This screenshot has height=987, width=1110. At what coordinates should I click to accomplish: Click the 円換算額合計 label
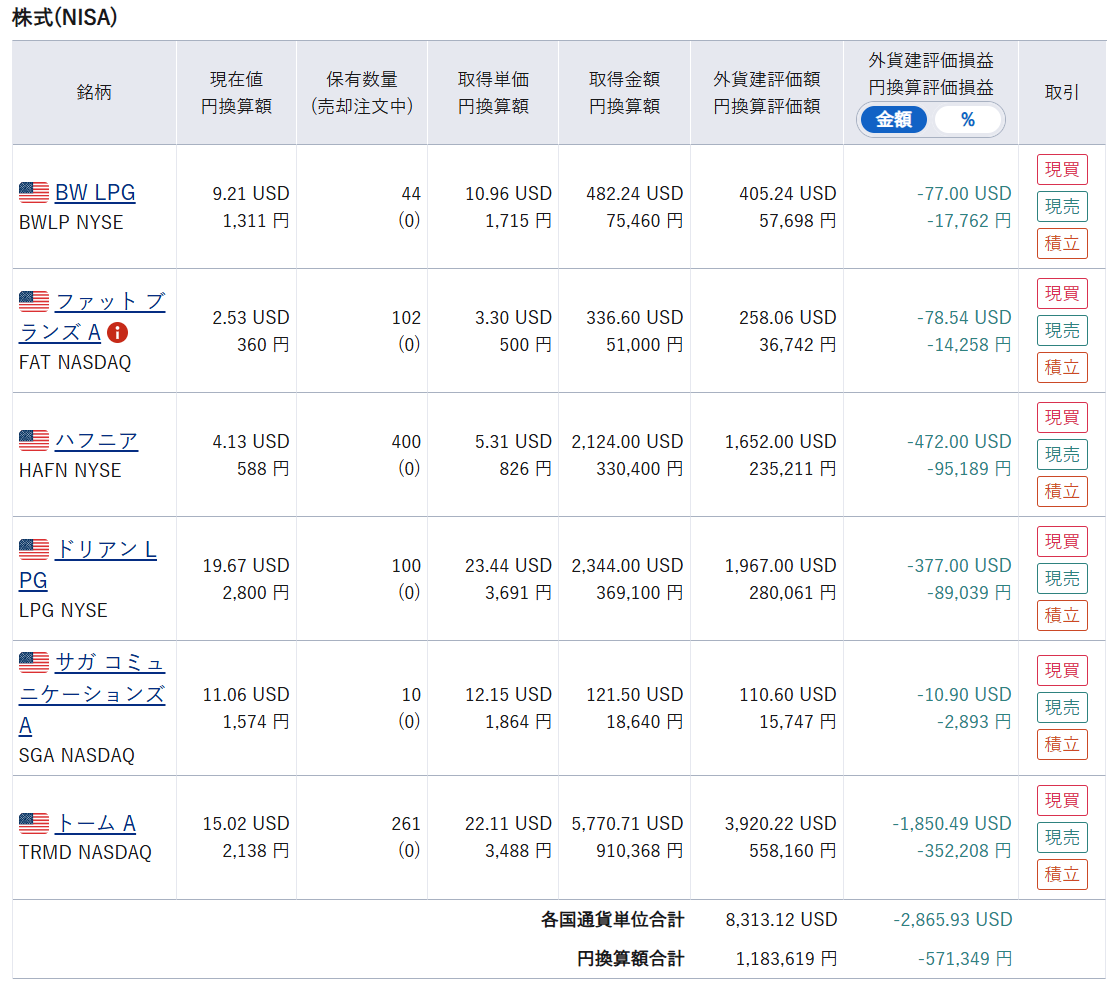point(630,959)
